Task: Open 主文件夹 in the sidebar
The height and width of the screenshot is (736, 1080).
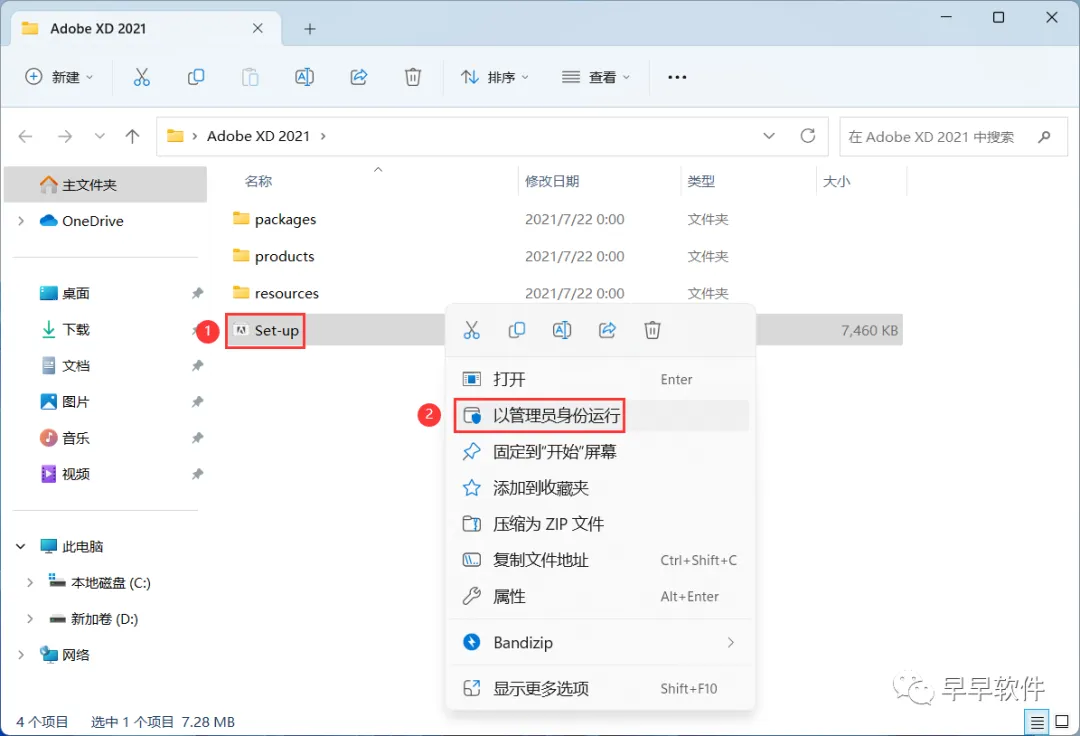Action: pos(105,185)
